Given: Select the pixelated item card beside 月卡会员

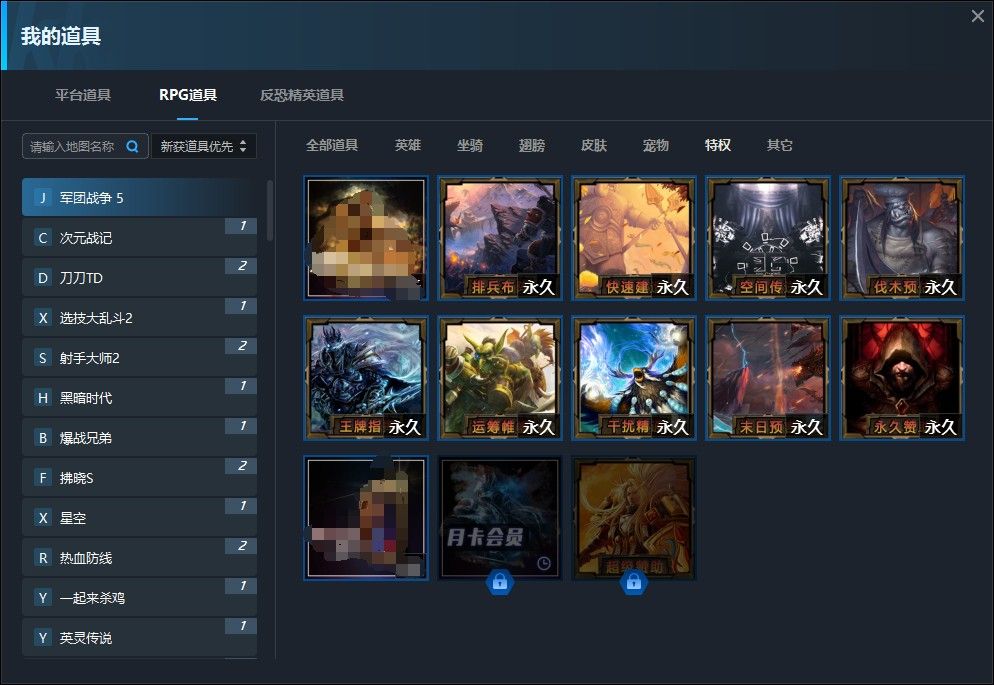Looking at the screenshot, I should pyautogui.click(x=366, y=518).
